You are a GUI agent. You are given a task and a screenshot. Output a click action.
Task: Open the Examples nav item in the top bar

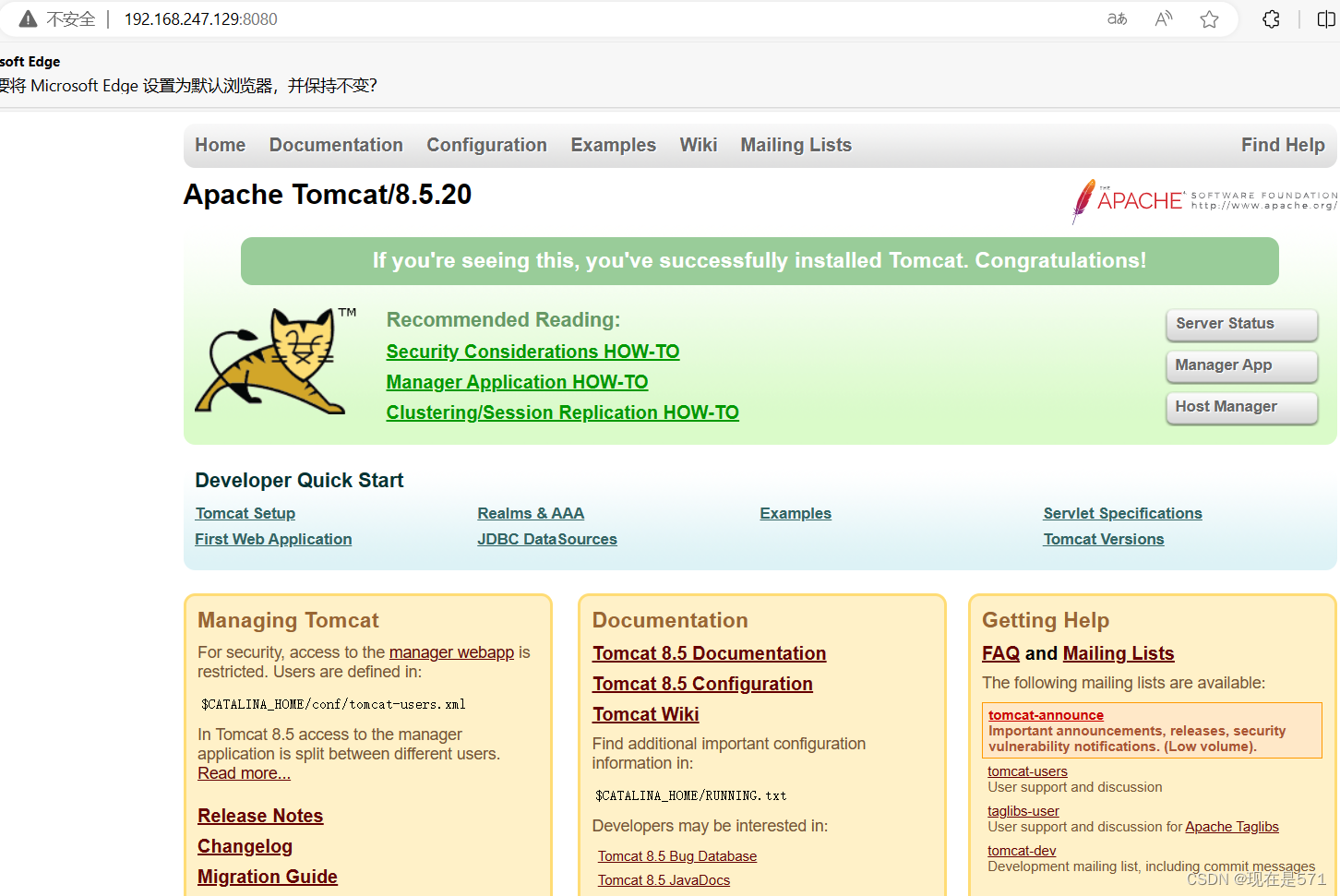coord(613,145)
